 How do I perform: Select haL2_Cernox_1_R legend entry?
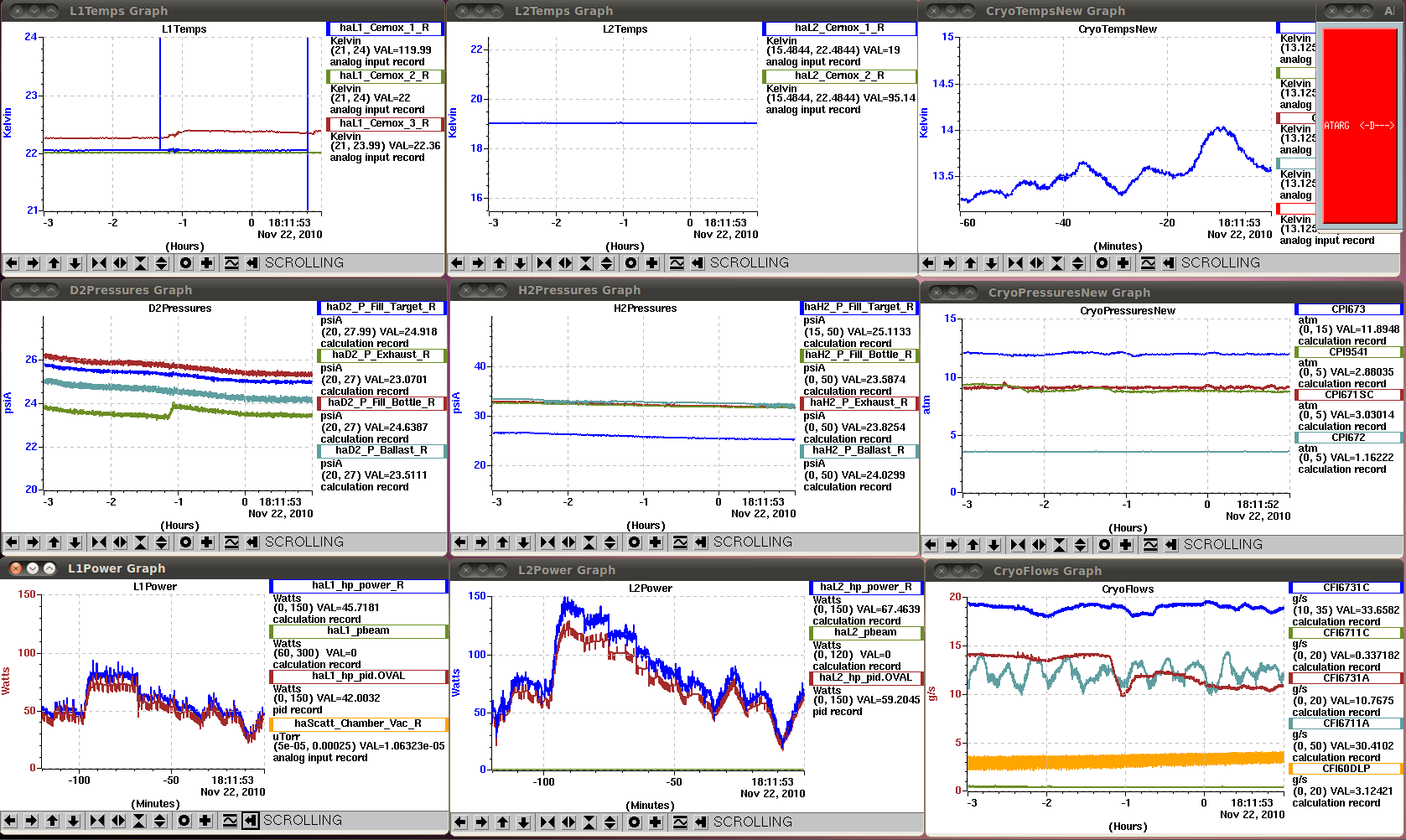(x=839, y=28)
